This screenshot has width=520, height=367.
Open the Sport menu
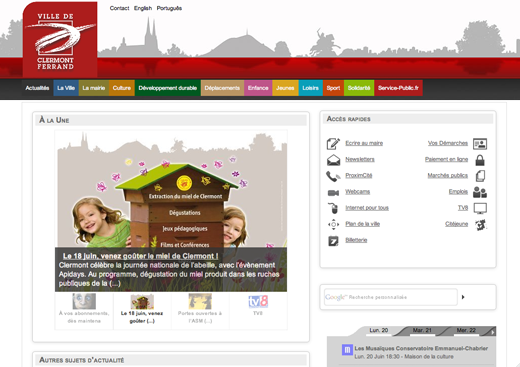(x=333, y=88)
